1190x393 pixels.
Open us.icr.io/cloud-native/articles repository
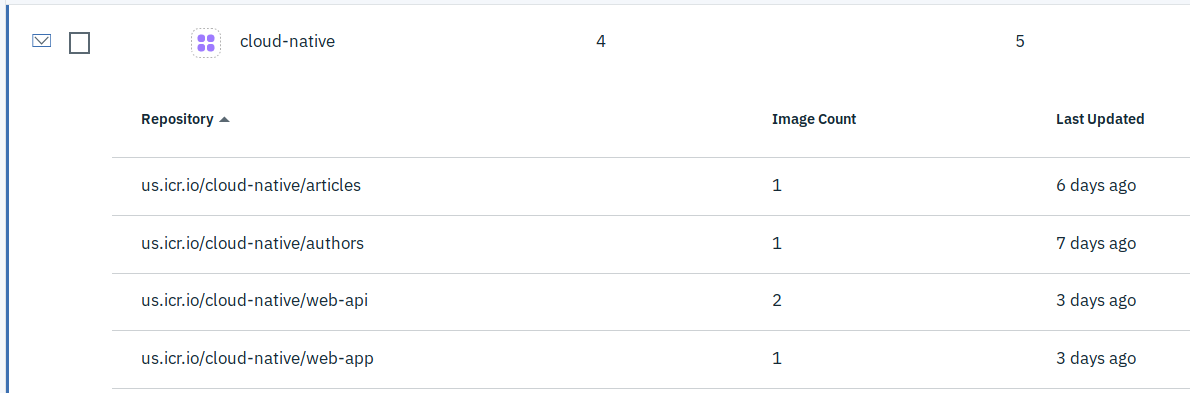coord(251,185)
